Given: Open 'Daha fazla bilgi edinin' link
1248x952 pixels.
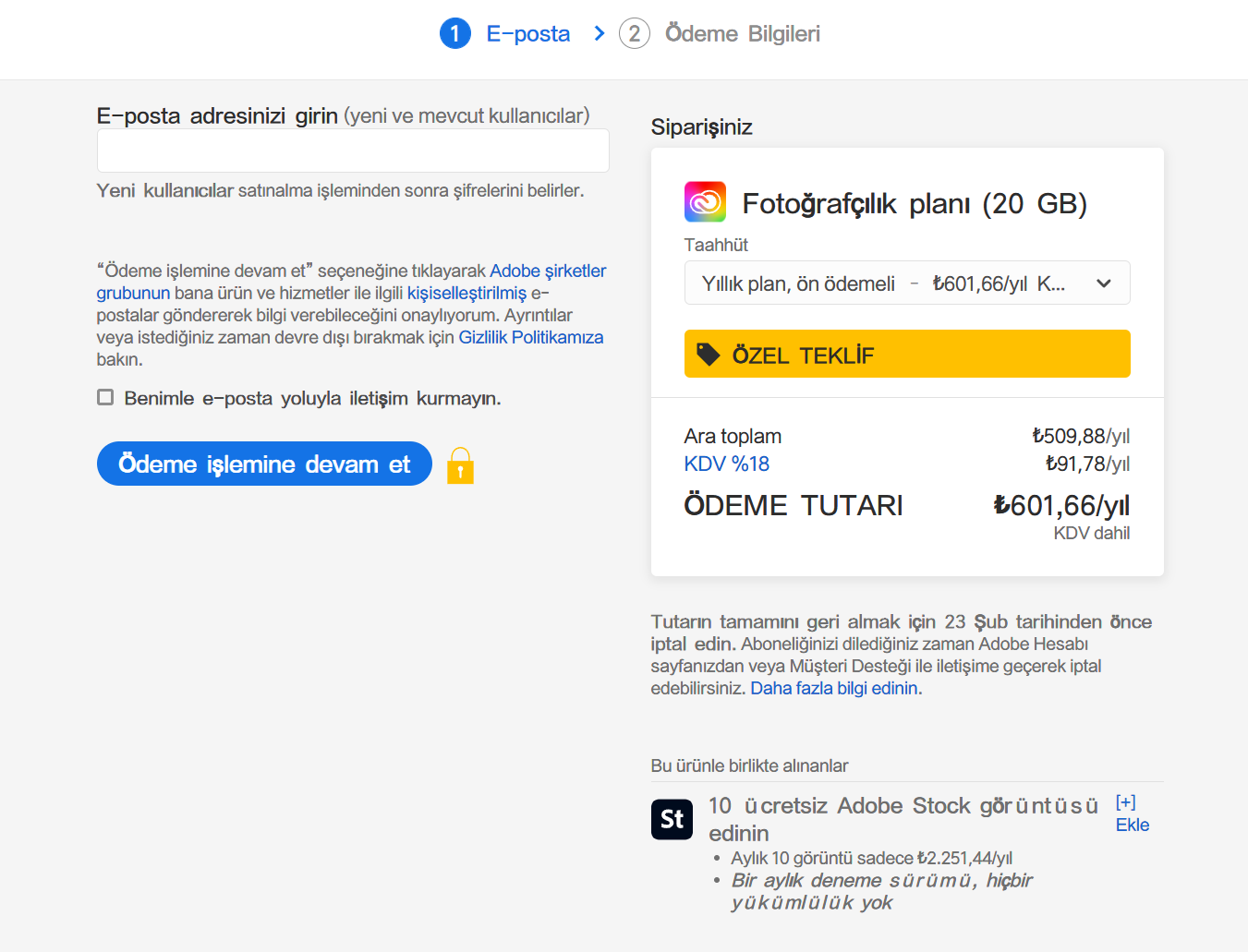Looking at the screenshot, I should click(834, 688).
